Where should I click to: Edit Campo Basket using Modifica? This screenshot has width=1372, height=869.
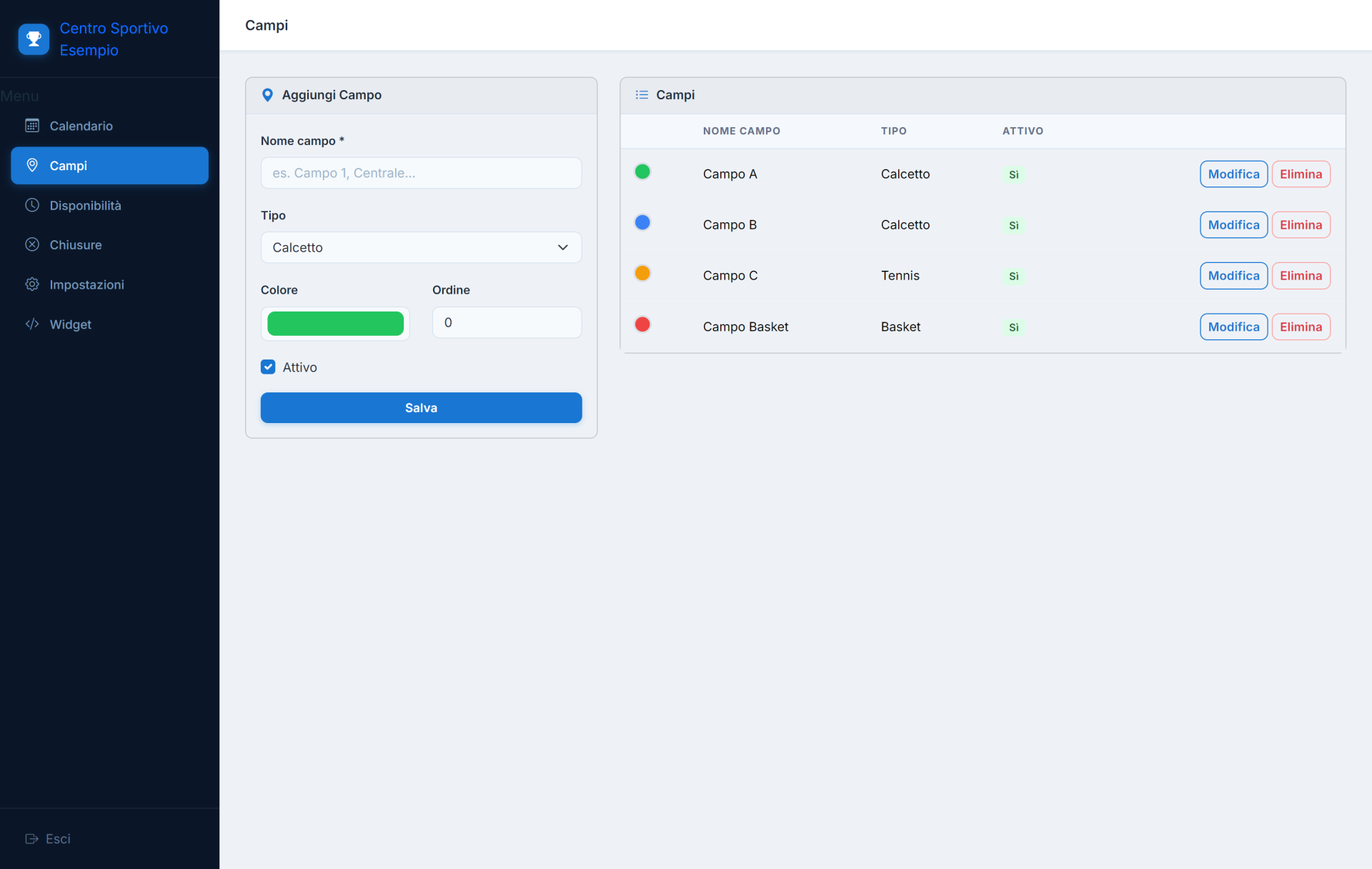1233,327
